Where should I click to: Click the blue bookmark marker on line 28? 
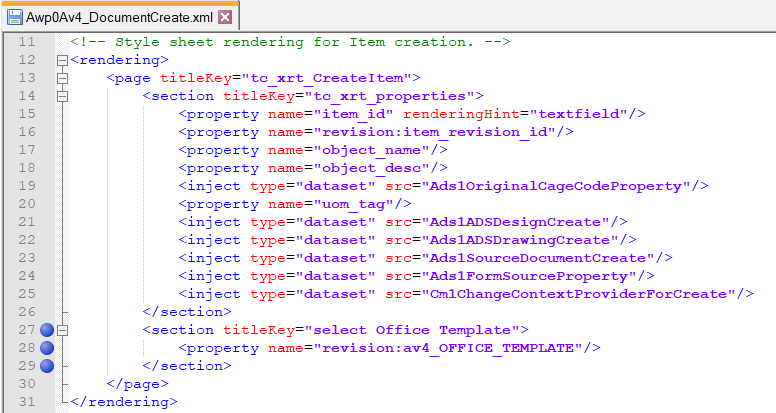(49, 348)
